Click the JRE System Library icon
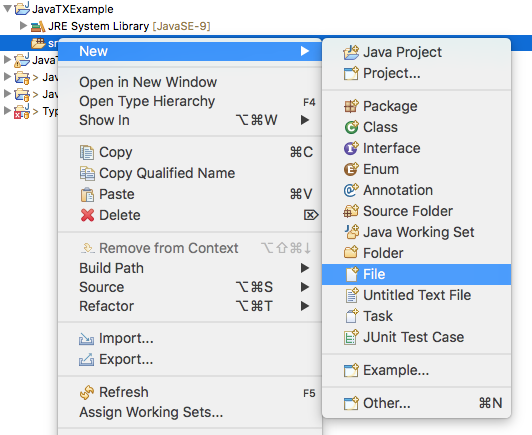Screen dimensions: 532x435 tap(38, 26)
